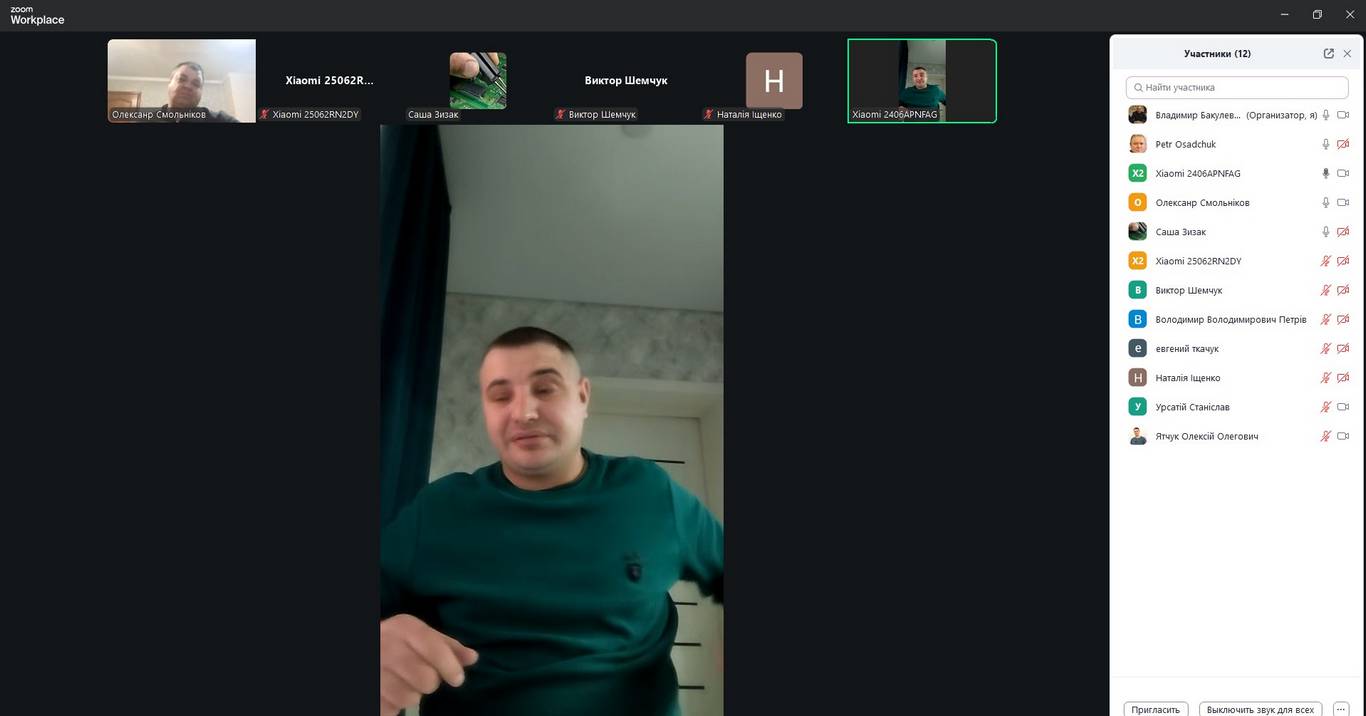Click camera icon for Урсатій Станіслав
Viewport: 1366px width, 716px height.
pos(1343,407)
